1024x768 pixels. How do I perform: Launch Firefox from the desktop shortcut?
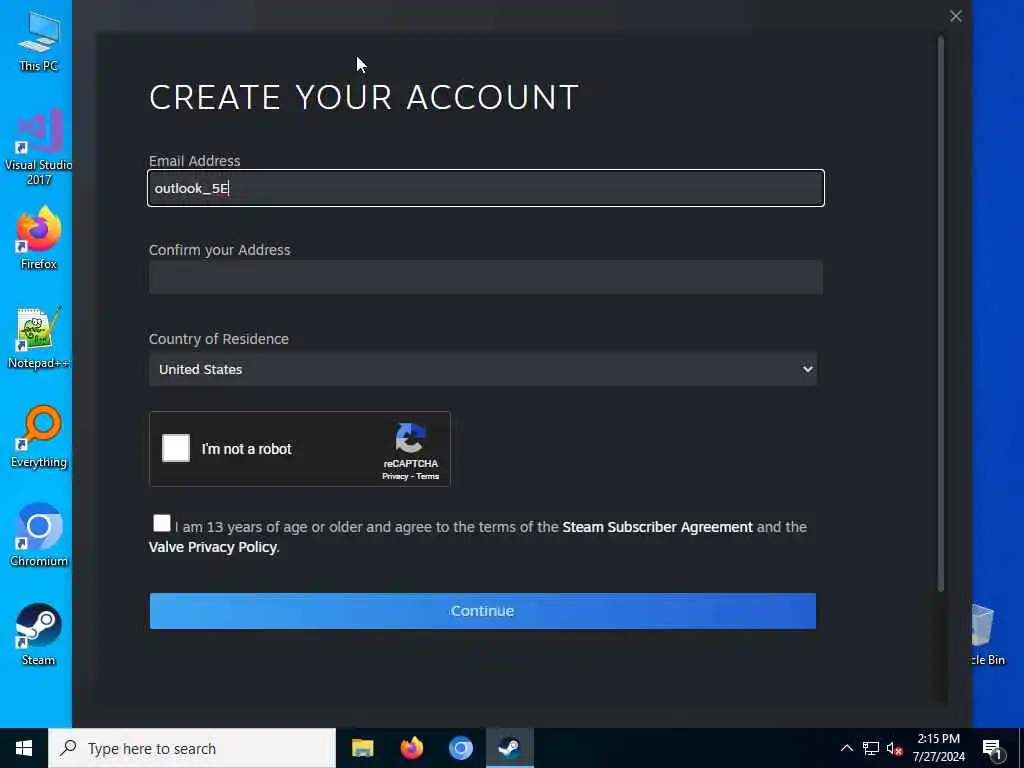point(39,236)
